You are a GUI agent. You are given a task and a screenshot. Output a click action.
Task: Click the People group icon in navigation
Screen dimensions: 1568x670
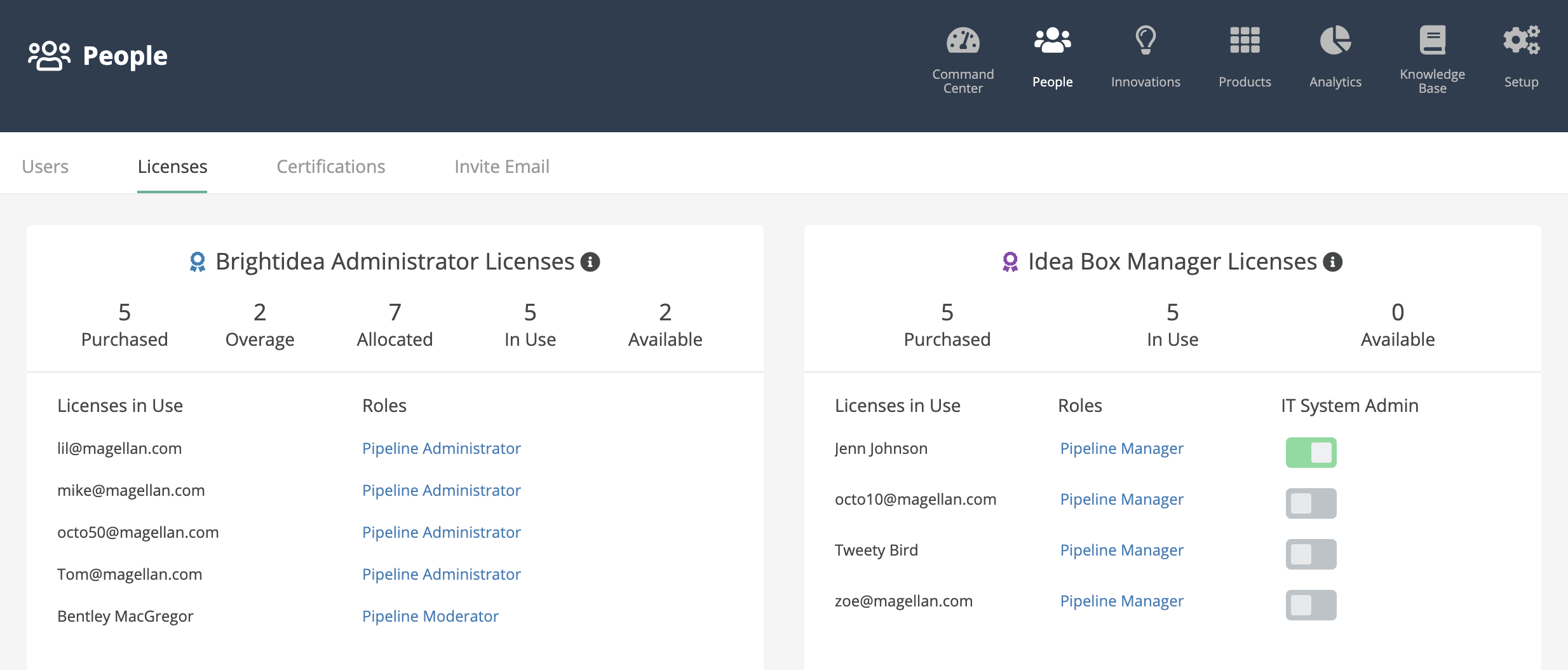point(1053,41)
